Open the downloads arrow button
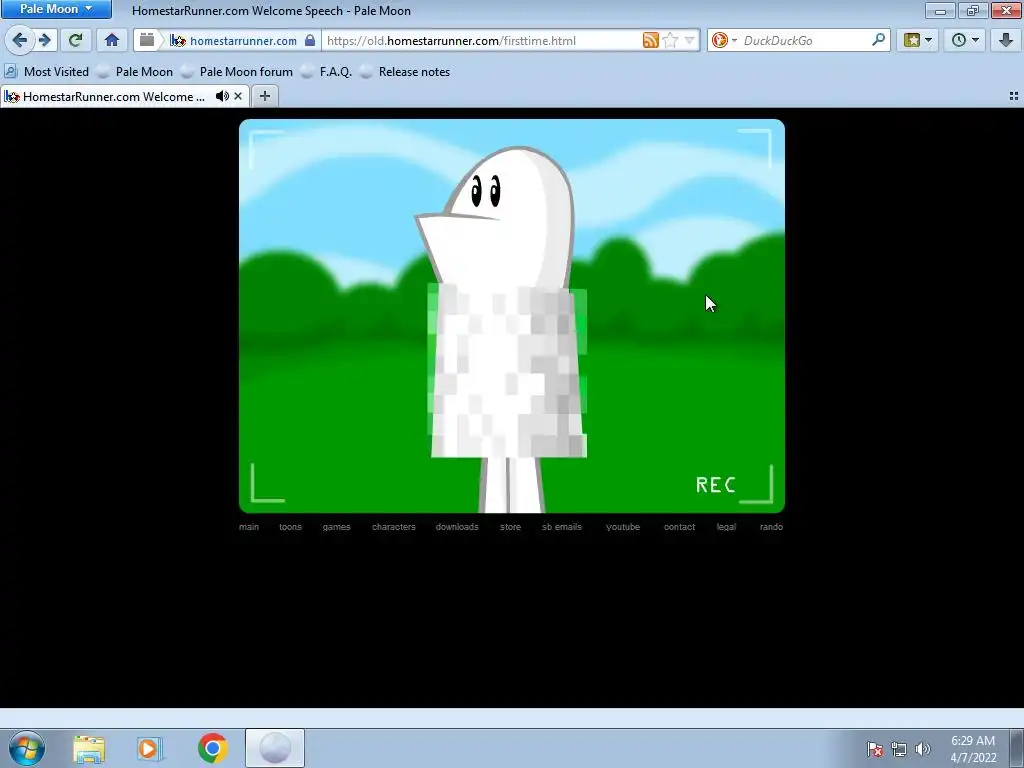 pyautogui.click(x=1006, y=40)
